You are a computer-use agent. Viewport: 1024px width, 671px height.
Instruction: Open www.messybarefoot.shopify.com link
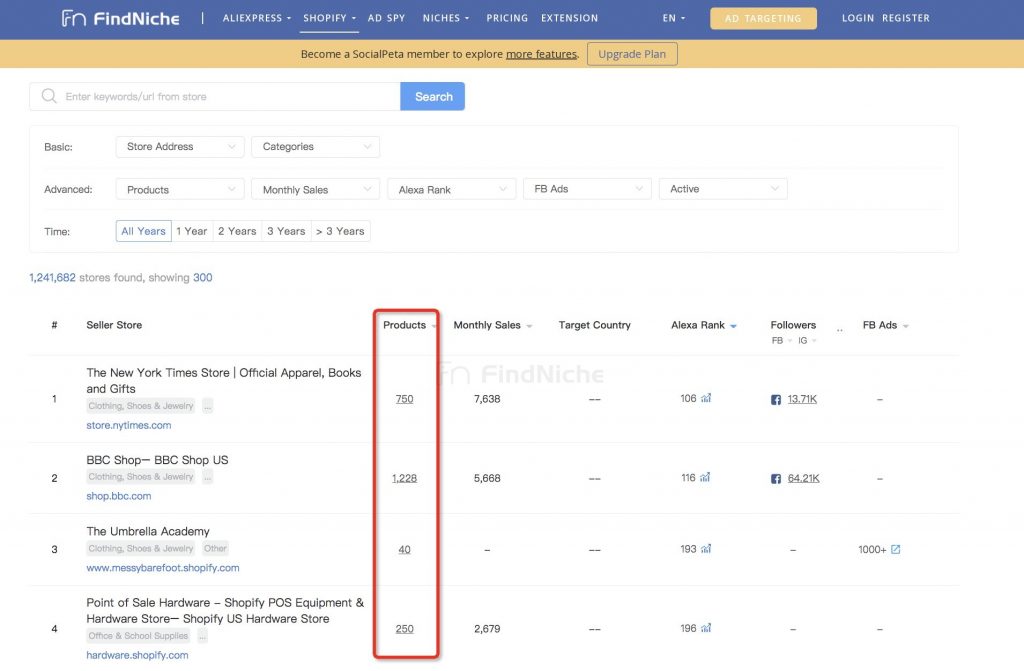pyautogui.click(x=163, y=568)
